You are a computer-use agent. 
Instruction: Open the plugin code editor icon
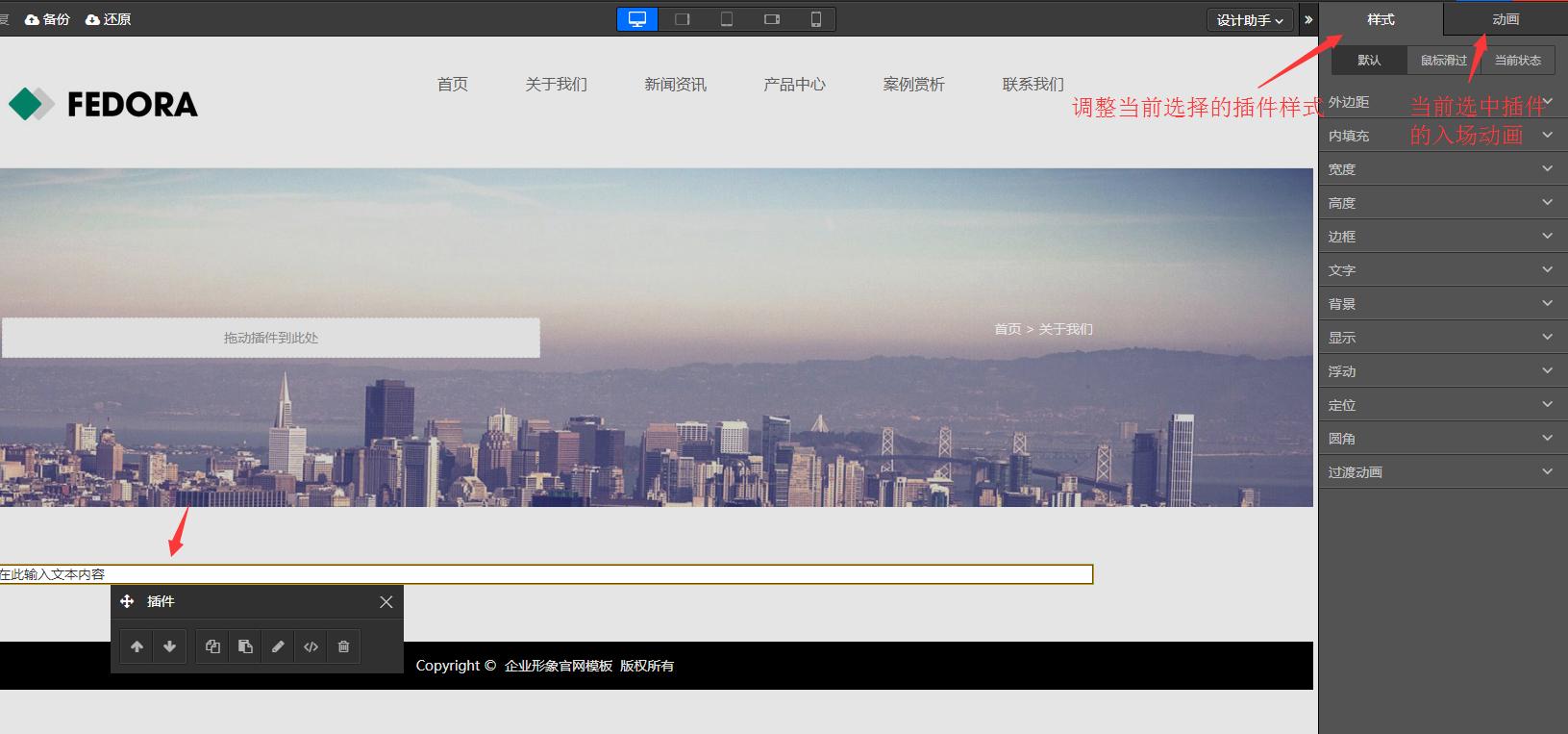coord(311,646)
